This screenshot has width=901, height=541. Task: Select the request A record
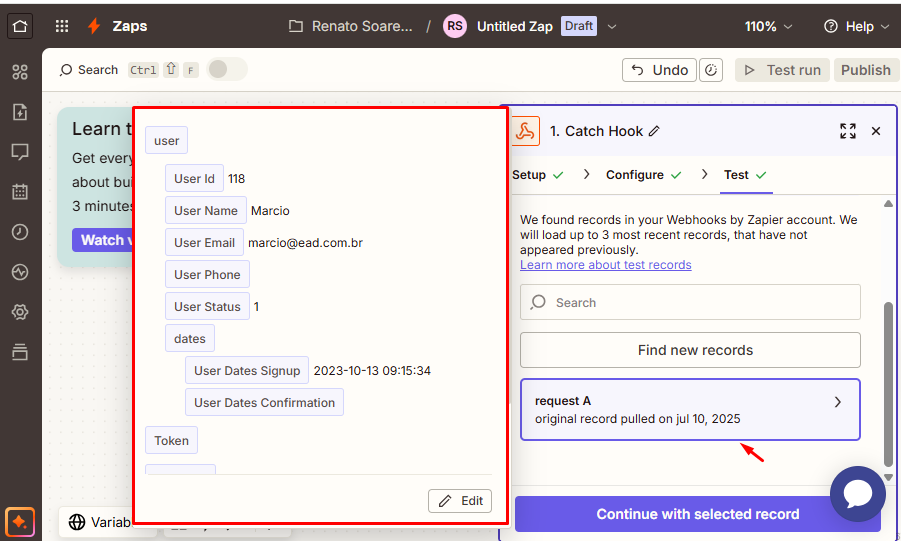690,409
